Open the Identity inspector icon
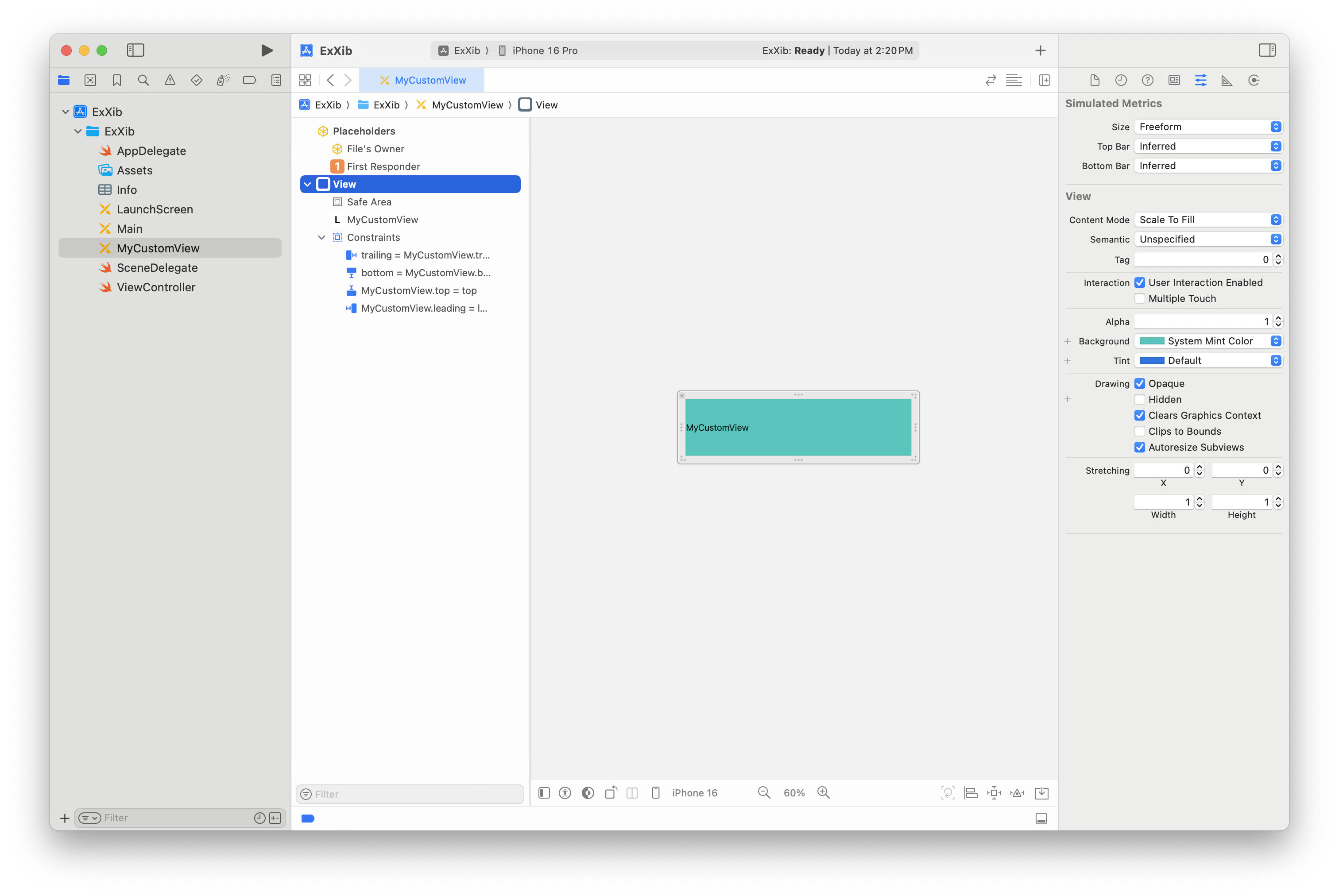The width and height of the screenshot is (1339, 896). tap(1174, 81)
